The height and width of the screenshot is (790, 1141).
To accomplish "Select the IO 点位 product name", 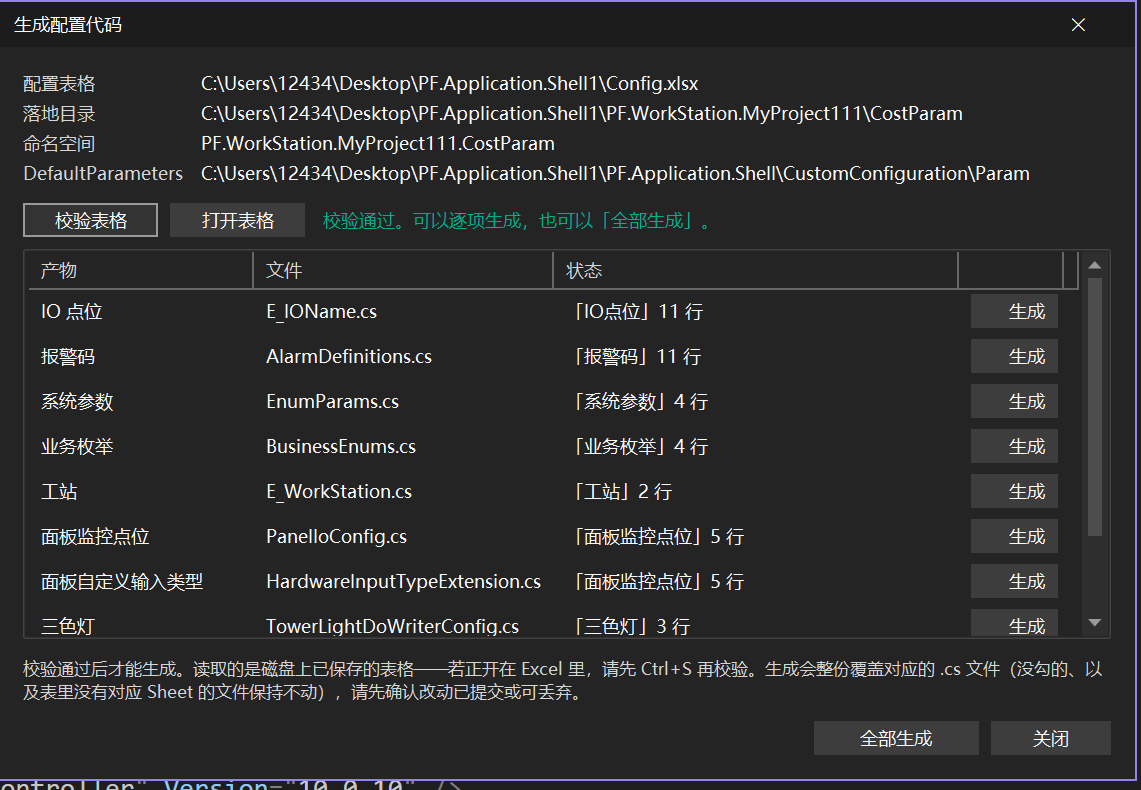I will click(x=71, y=311).
